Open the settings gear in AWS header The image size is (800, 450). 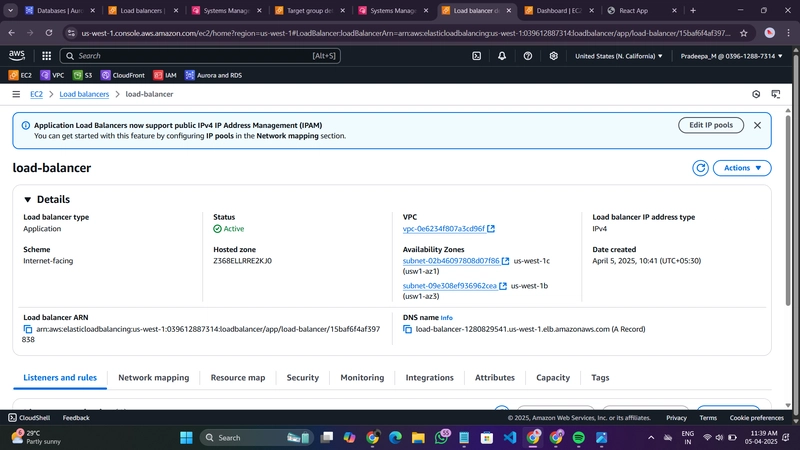tap(554, 56)
